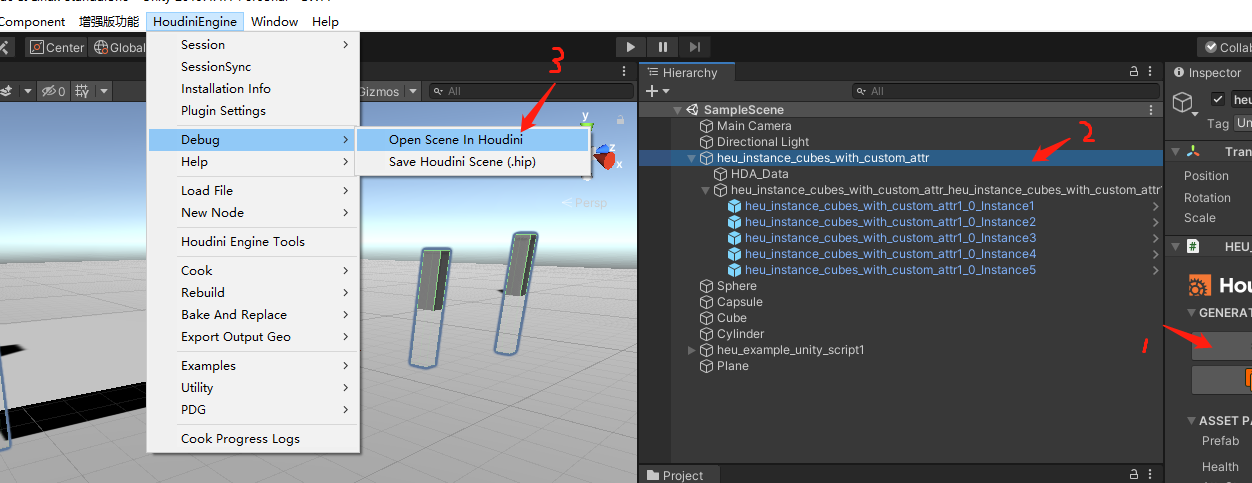Screen dimensions: 1252x483
Task: Open Hierarchy panel three-dot menu
Action: pyautogui.click(x=1151, y=72)
